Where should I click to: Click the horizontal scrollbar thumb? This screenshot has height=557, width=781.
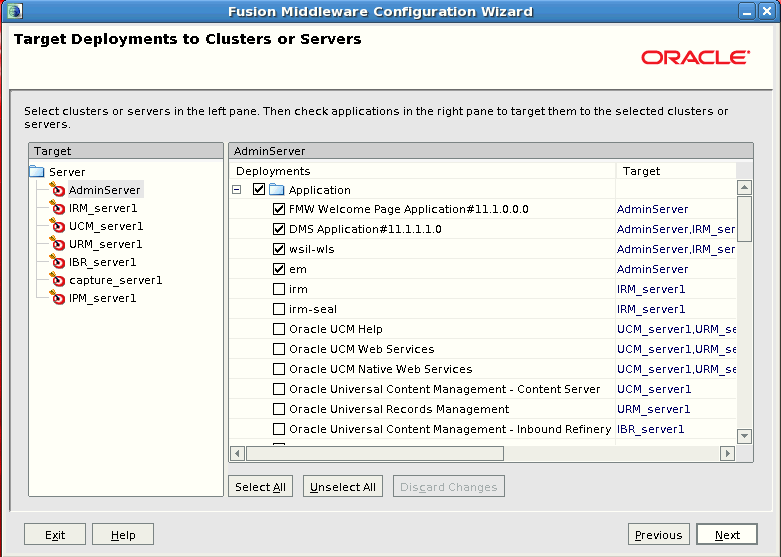click(375, 453)
